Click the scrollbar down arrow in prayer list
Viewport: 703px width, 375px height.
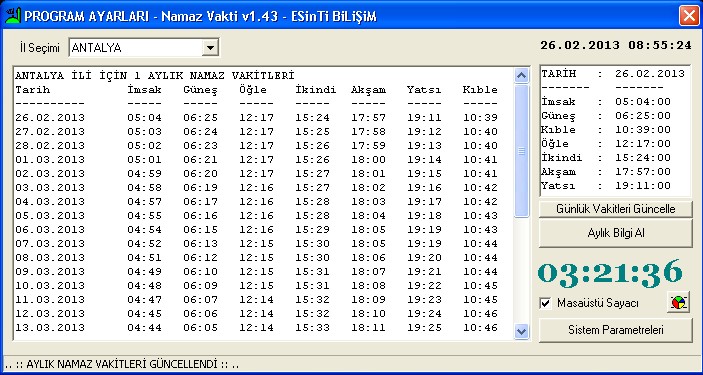[x=521, y=331]
